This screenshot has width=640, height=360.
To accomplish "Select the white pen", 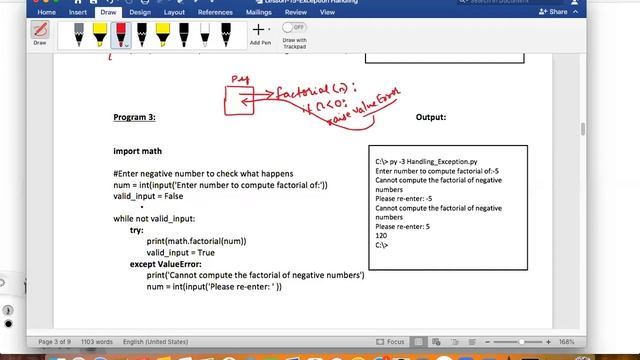I will [x=205, y=34].
